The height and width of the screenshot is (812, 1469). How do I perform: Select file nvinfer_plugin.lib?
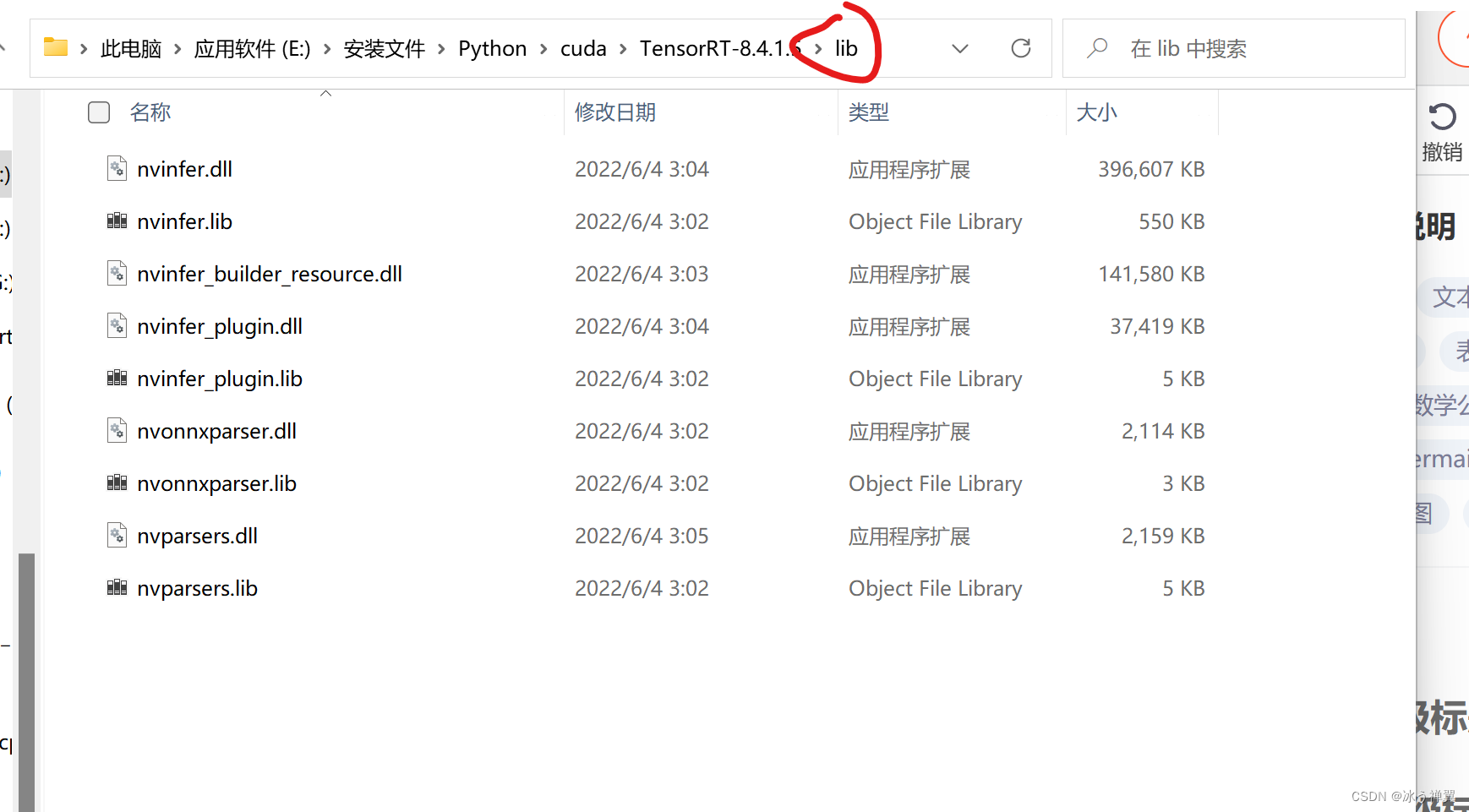point(220,379)
